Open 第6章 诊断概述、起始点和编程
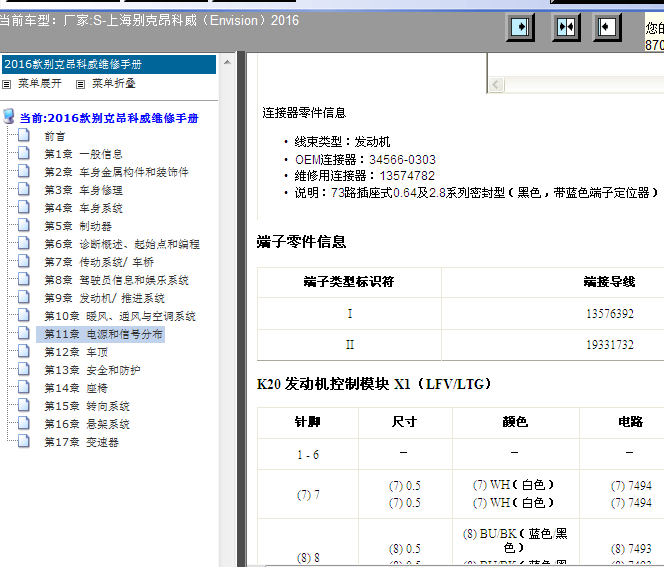Viewport: 664px width, 567px height. point(122,244)
